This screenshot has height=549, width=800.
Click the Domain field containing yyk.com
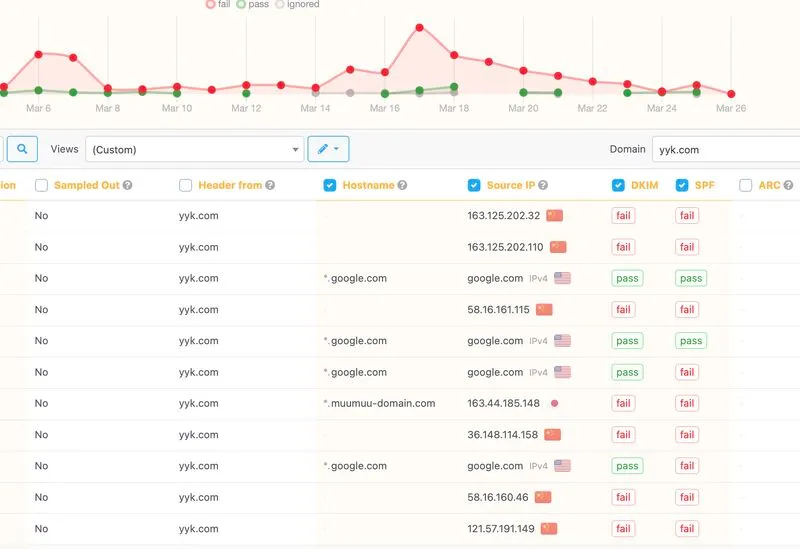[726, 149]
